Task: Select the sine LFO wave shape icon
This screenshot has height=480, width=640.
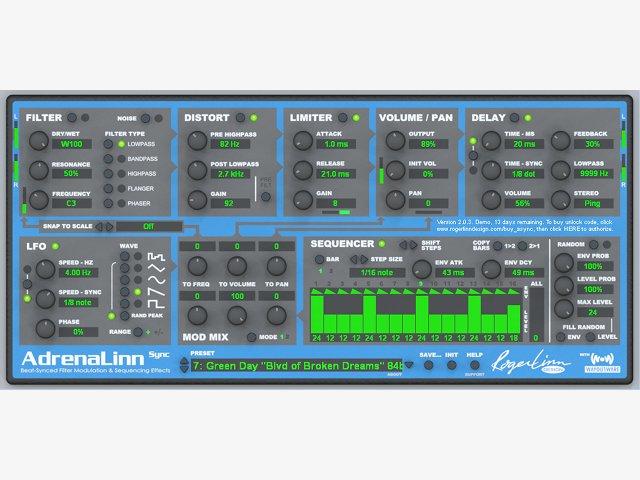Action: click(x=156, y=280)
